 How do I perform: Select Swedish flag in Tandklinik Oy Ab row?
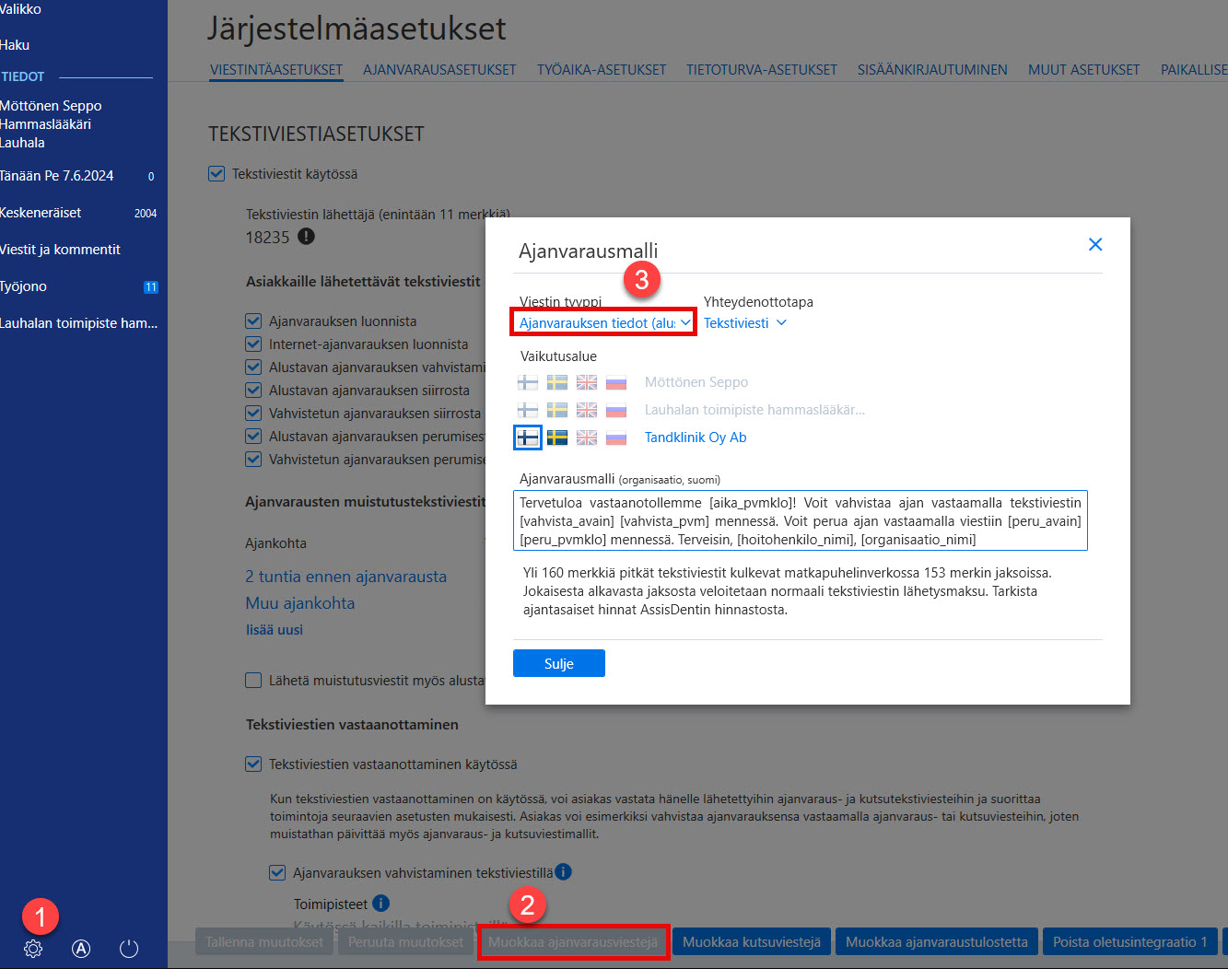[x=557, y=437]
